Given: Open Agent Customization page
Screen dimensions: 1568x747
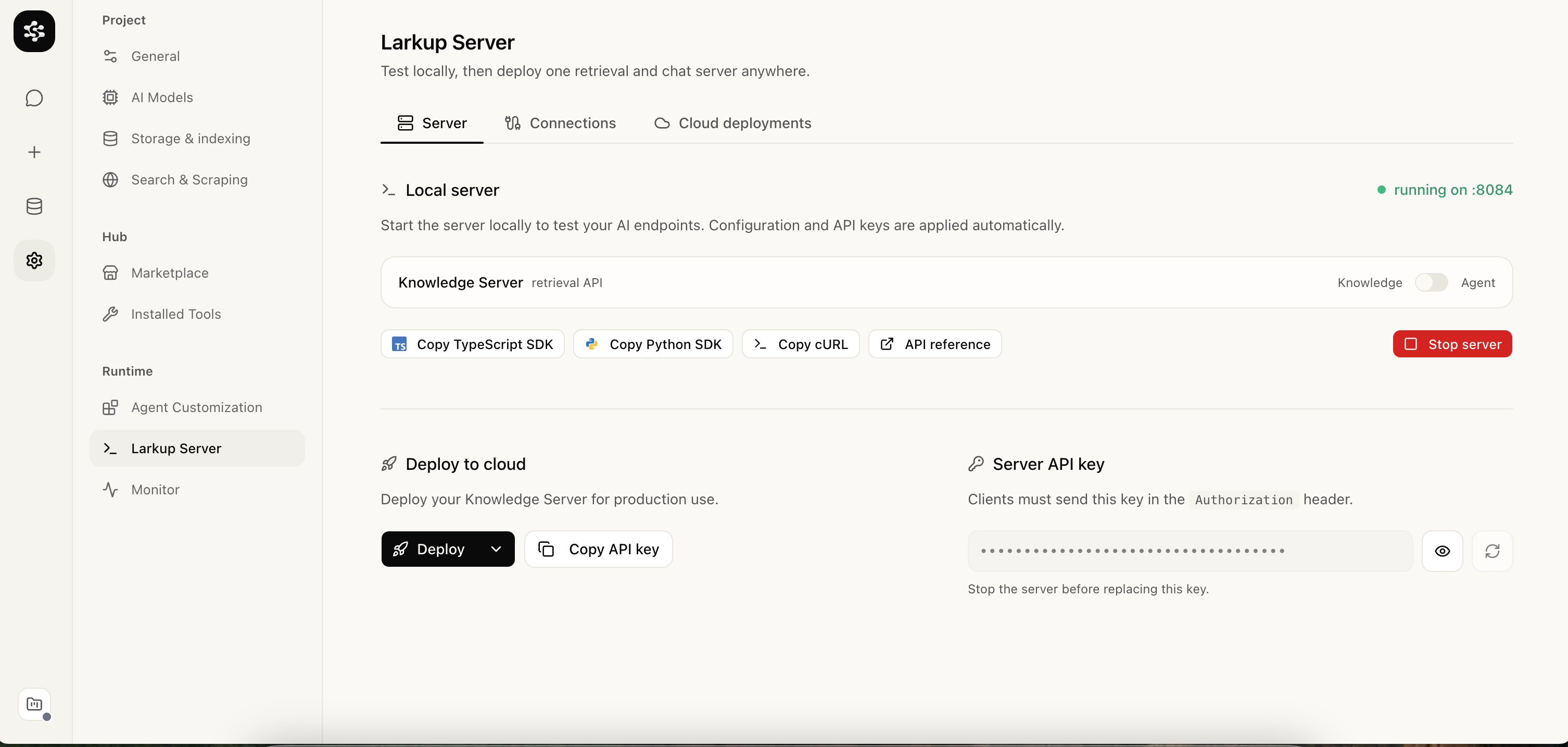Looking at the screenshot, I should [197, 408].
